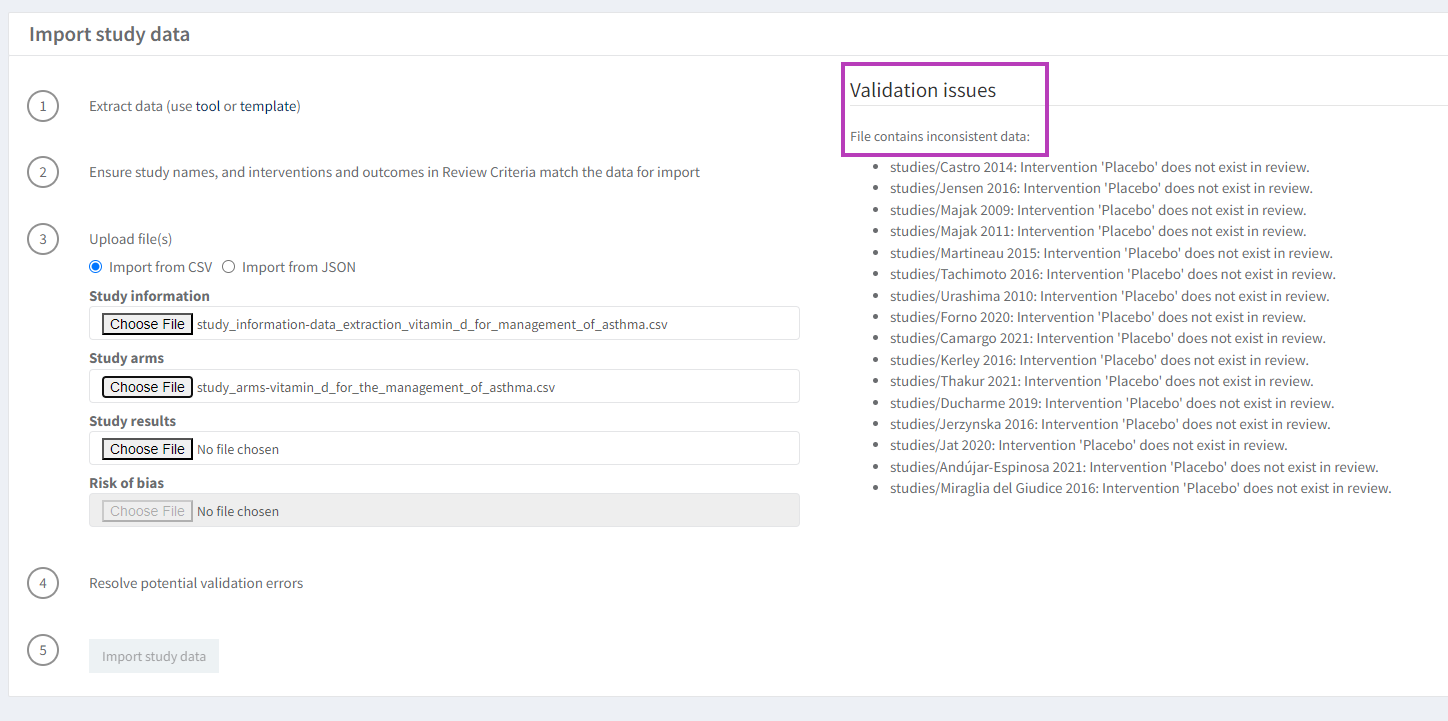
Task: Choose a file for Study information
Action: [x=147, y=324]
